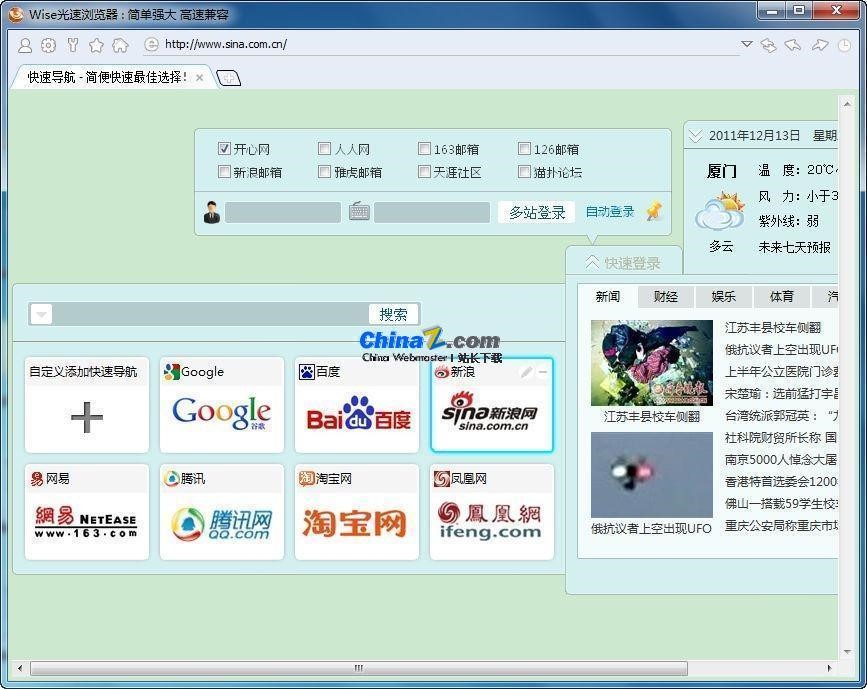Click the school bus news photo
The height and width of the screenshot is (689, 867).
click(651, 363)
